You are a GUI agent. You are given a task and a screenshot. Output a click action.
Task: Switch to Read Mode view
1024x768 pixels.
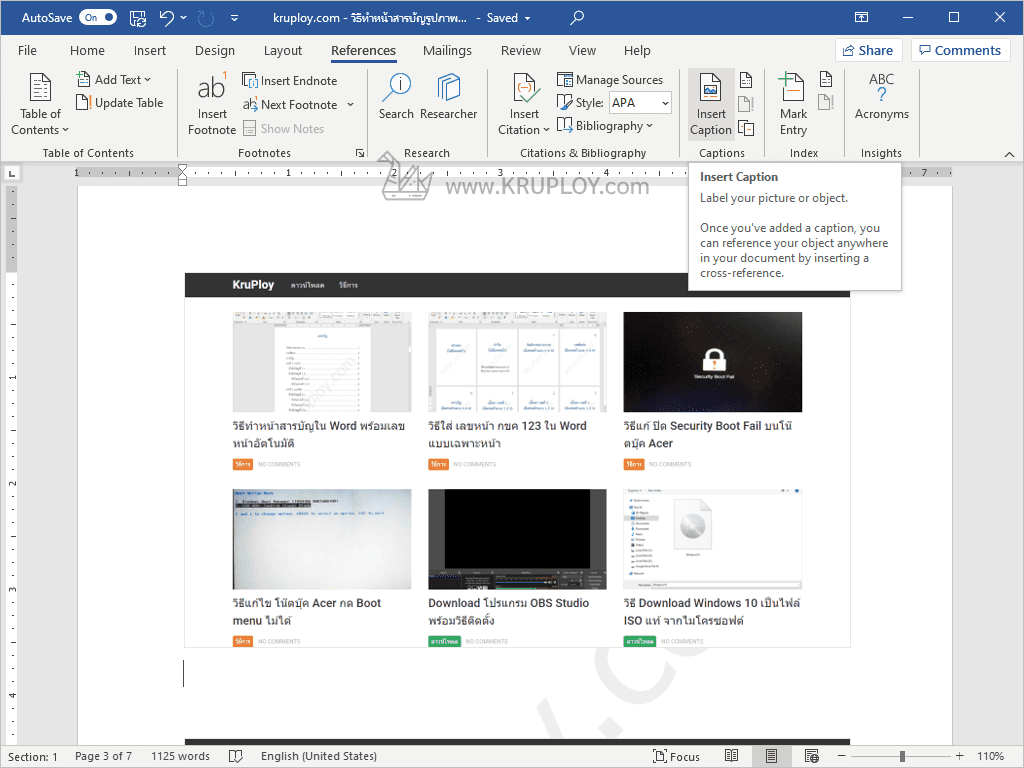[731, 756]
